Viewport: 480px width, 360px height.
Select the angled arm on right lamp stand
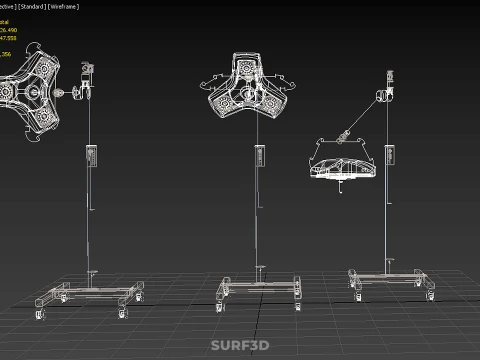coord(362,117)
